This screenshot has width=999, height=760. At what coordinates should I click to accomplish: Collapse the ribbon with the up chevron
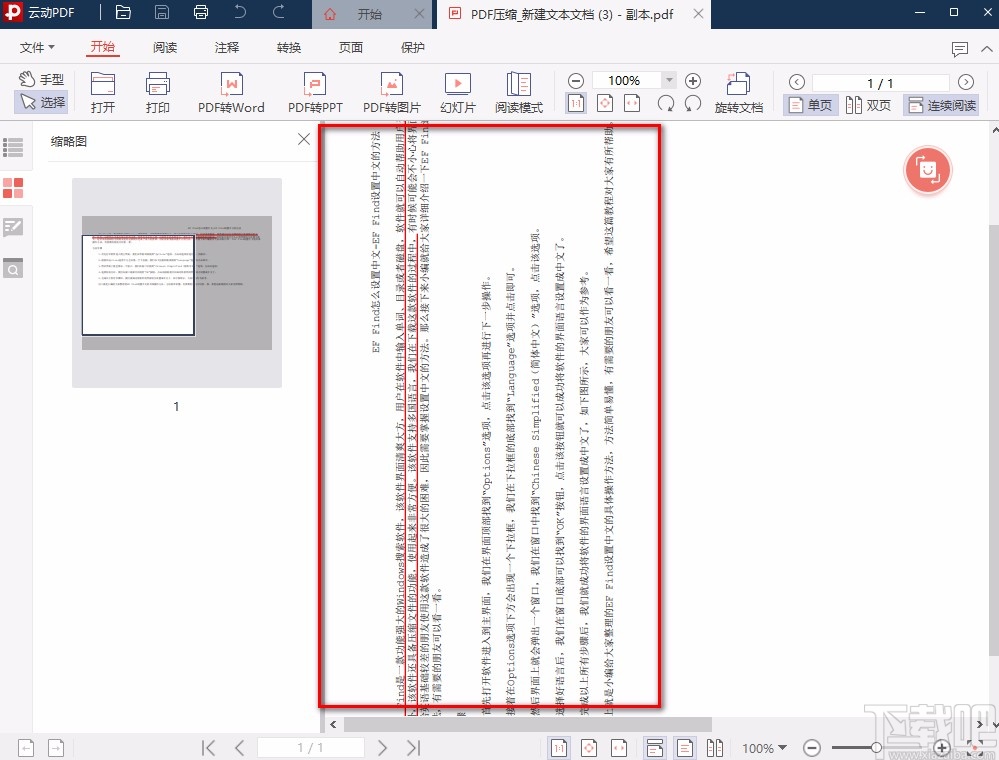987,48
